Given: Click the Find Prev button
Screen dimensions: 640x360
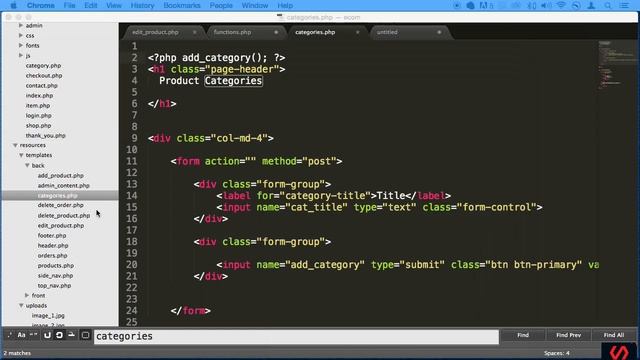Looking at the screenshot, I should pyautogui.click(x=568, y=335).
